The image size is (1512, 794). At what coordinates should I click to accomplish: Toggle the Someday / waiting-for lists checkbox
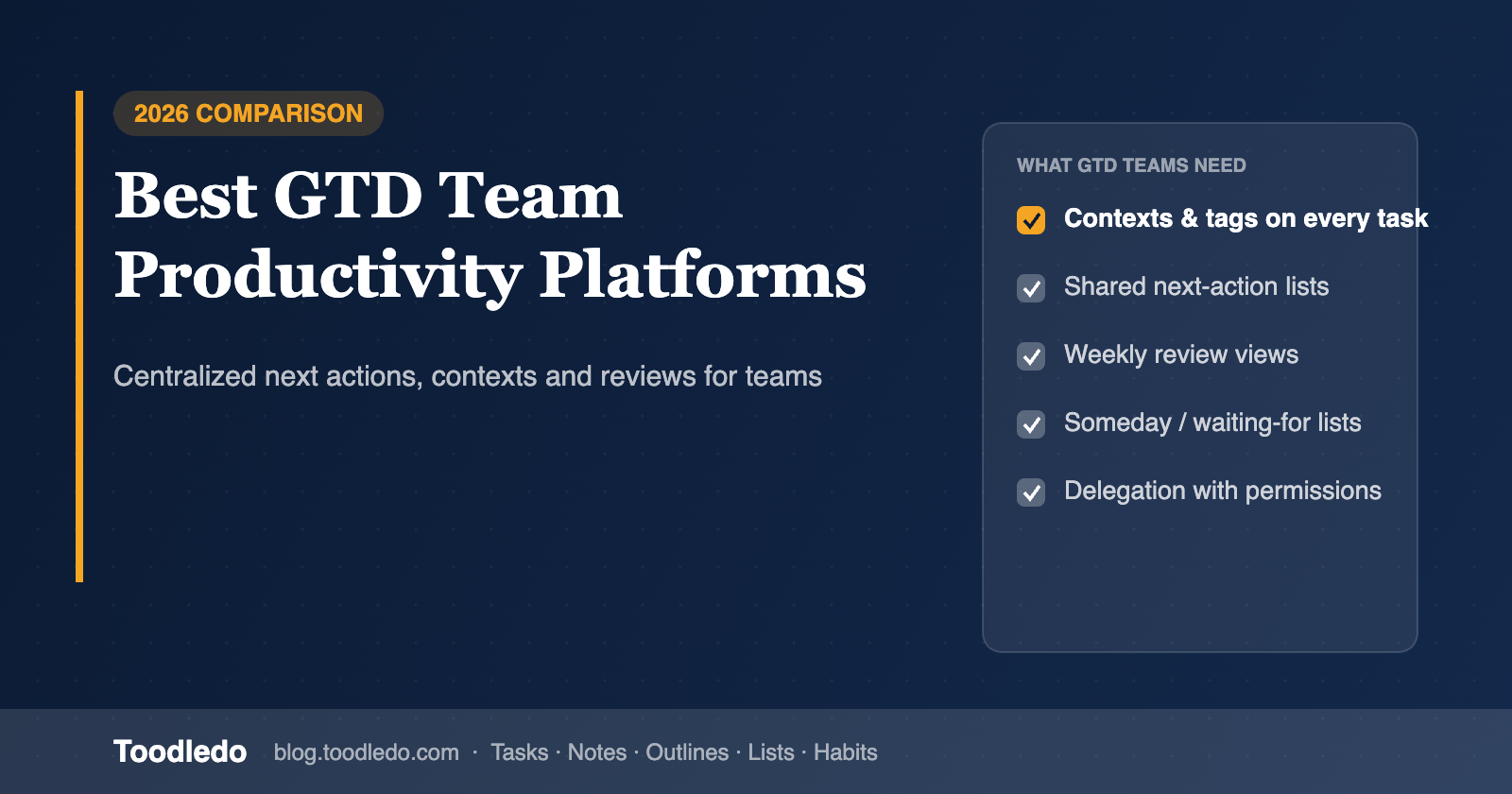[x=1031, y=424]
